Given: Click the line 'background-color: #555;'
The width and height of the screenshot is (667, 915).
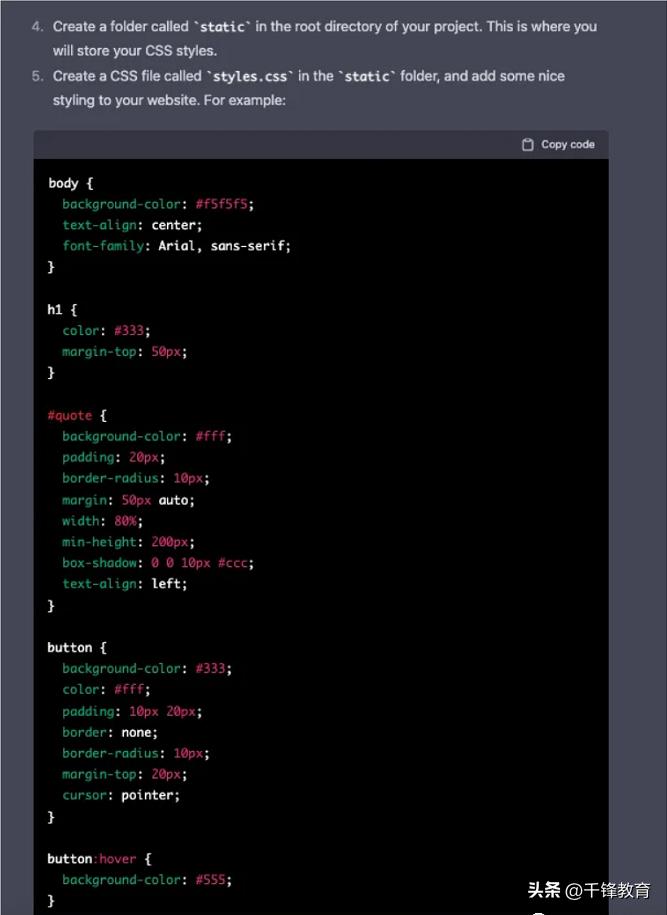Looking at the screenshot, I should (x=147, y=880).
